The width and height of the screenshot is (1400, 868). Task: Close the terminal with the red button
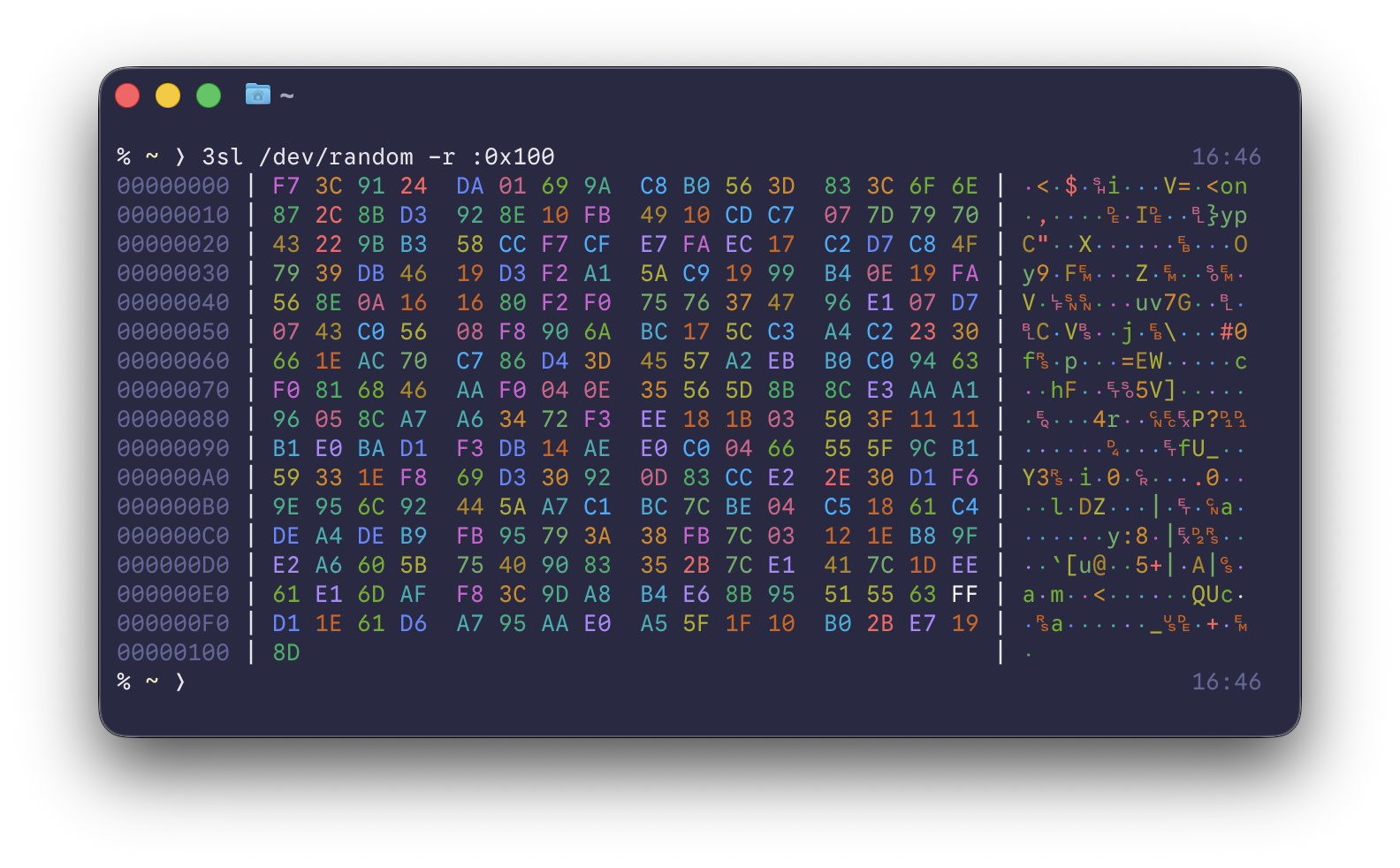point(127,95)
